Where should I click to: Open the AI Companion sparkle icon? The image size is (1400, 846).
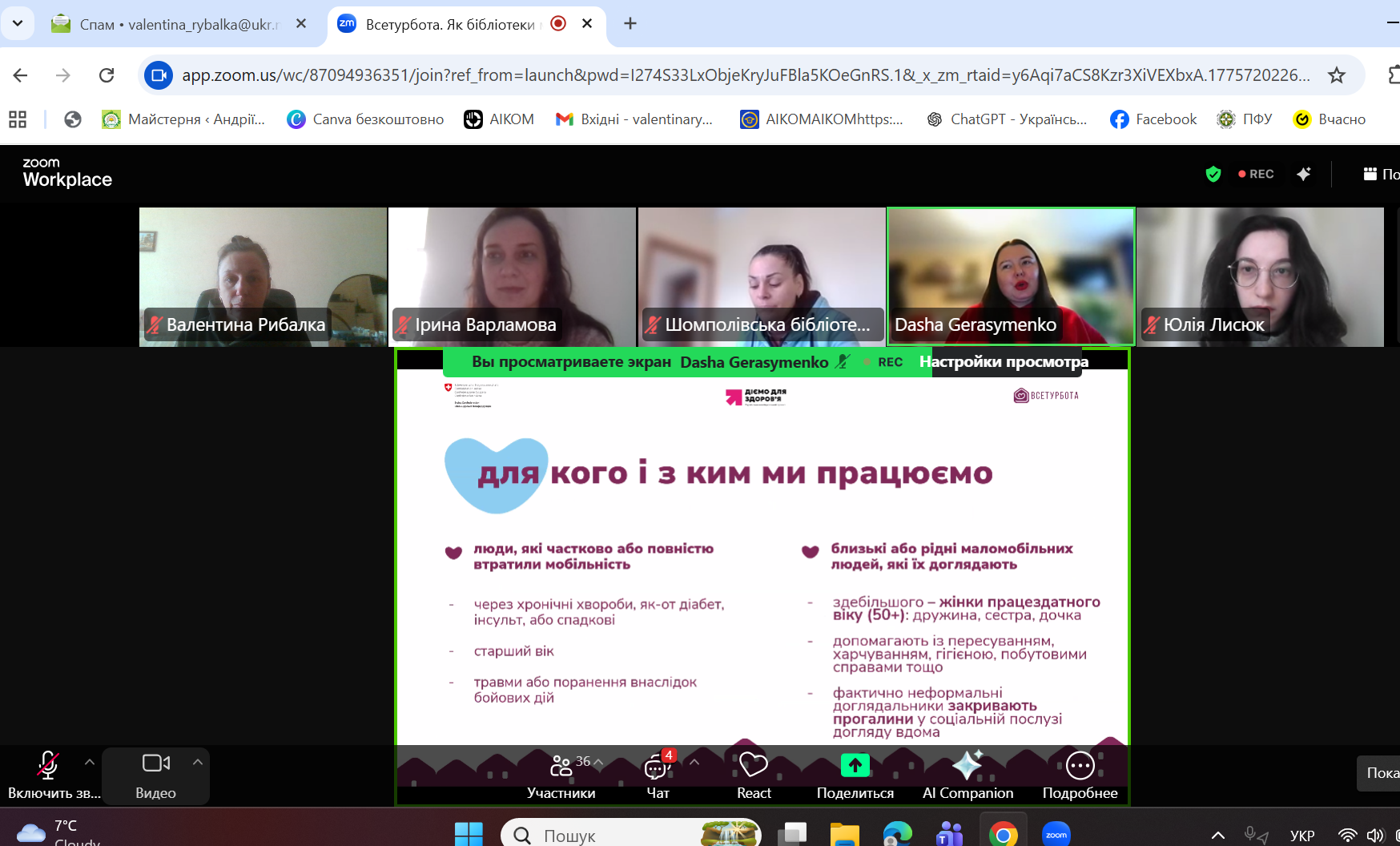pos(967,767)
